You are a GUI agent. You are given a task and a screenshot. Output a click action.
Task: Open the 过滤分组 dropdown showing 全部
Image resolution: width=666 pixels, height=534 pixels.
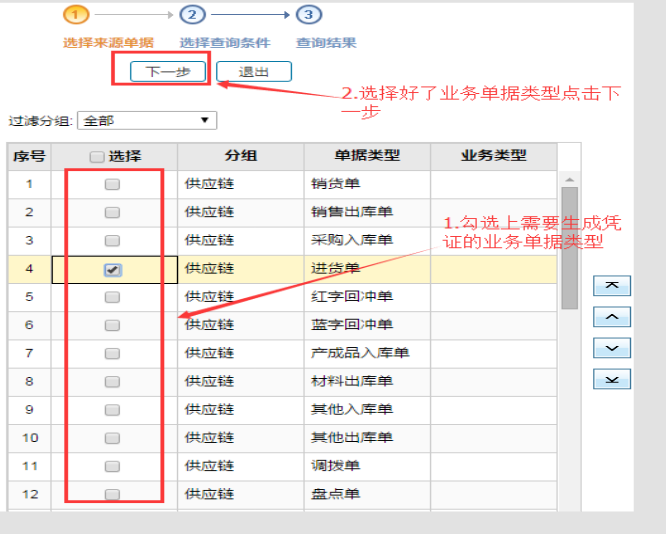pos(146,121)
